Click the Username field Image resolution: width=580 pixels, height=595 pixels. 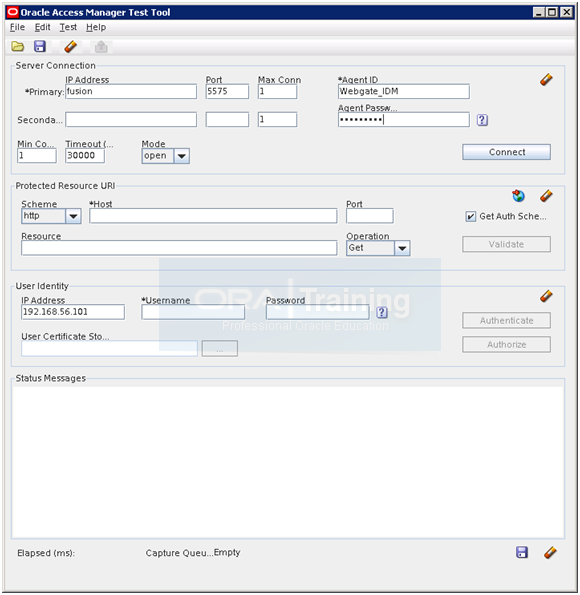[193, 312]
